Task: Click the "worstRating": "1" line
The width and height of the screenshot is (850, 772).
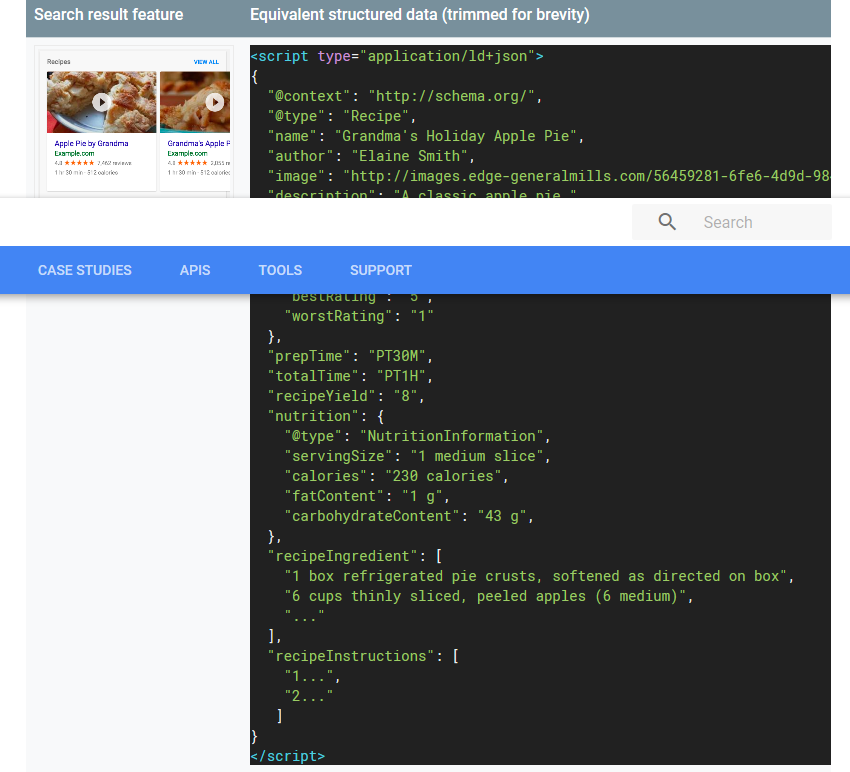Action: coord(359,316)
